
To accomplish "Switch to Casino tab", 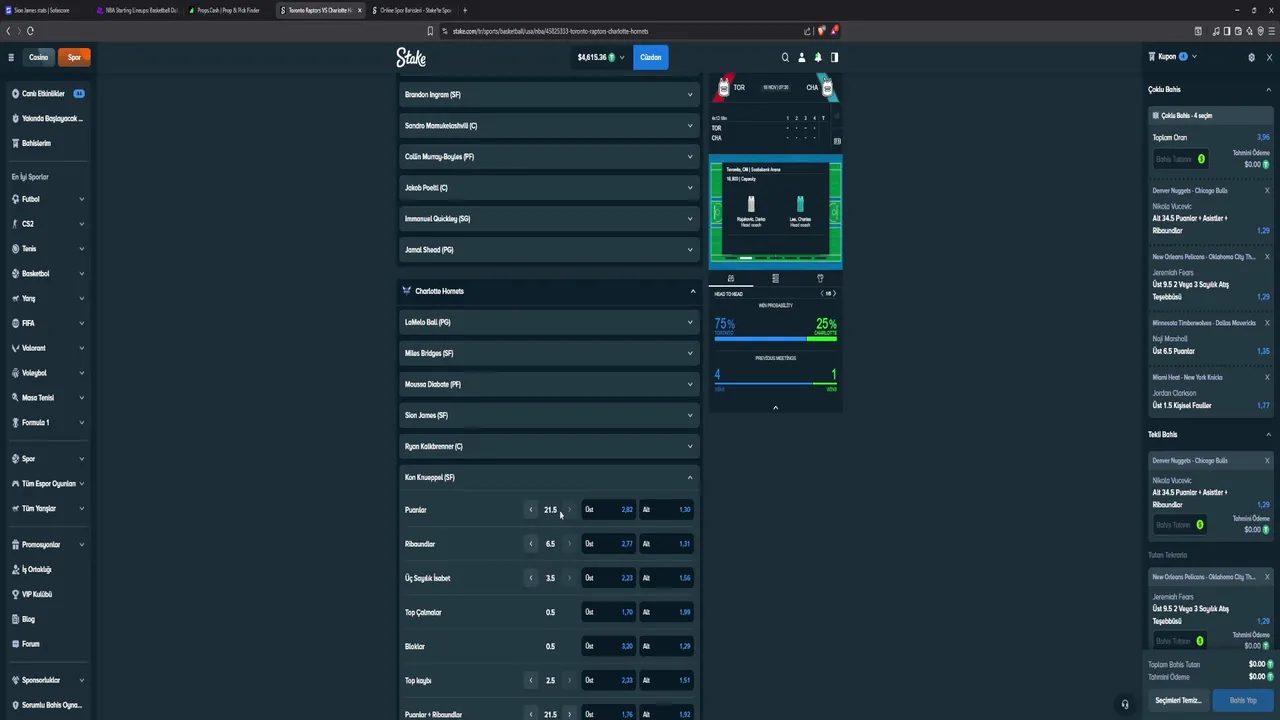I will (38, 57).
